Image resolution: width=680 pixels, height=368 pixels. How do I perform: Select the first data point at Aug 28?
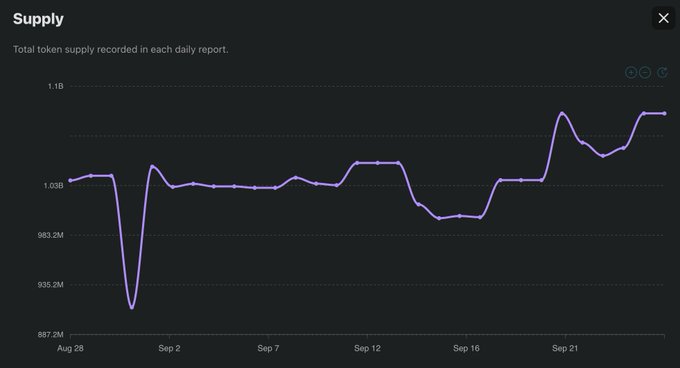coord(70,180)
